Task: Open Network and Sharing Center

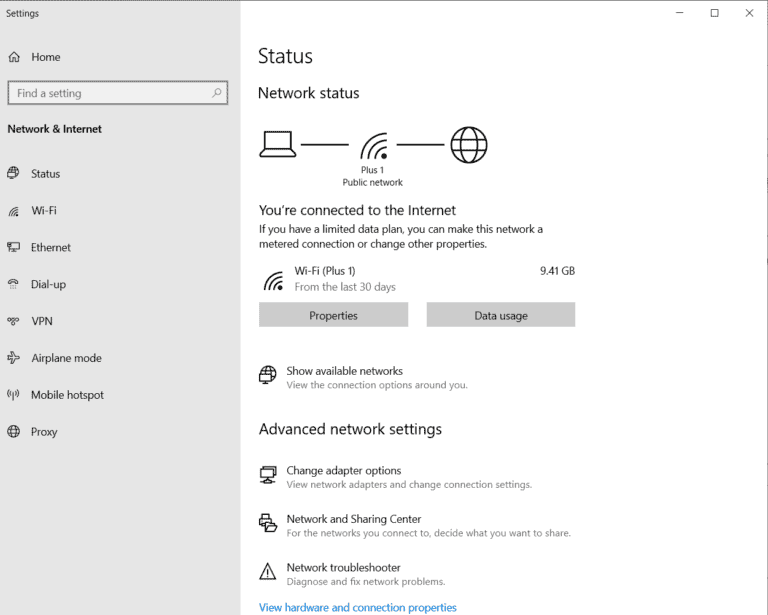Action: coord(353,519)
